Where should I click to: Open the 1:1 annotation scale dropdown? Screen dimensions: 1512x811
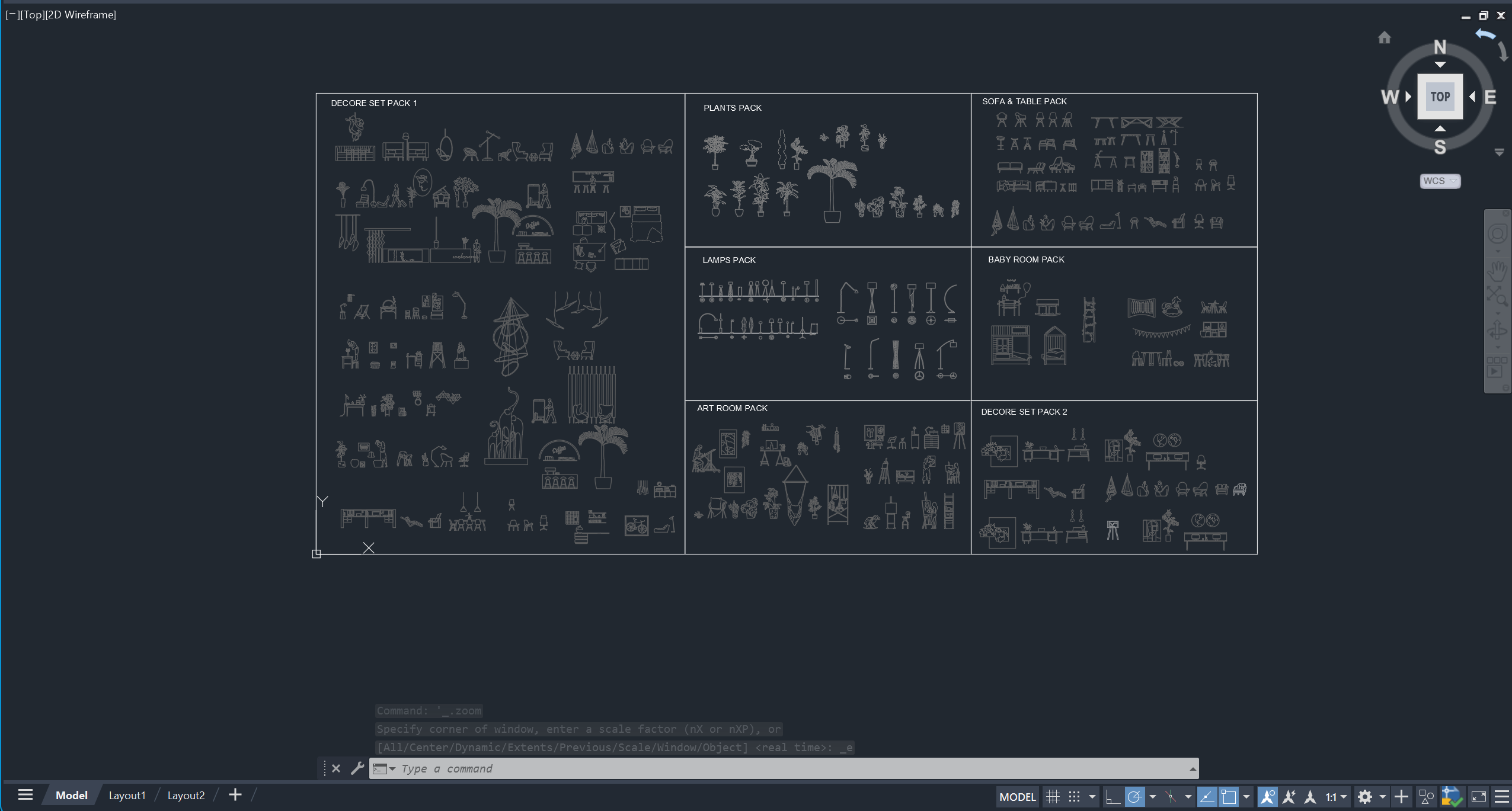[1337, 797]
